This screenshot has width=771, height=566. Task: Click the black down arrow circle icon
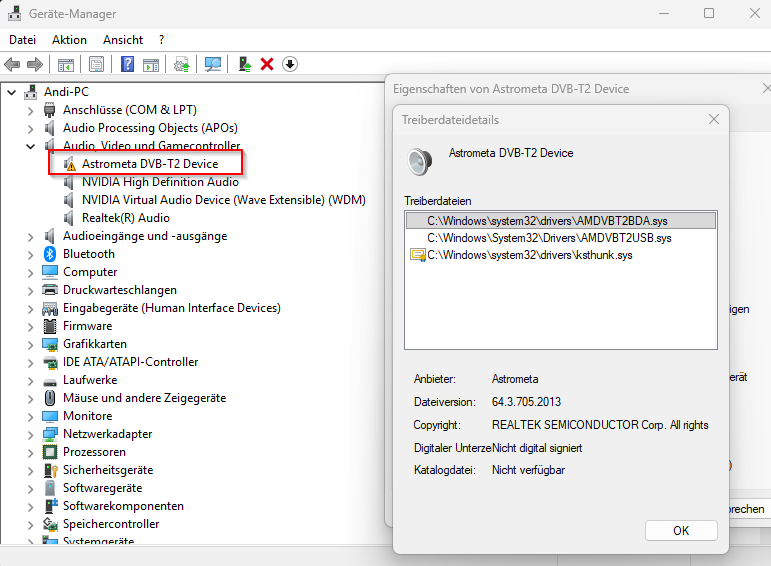[290, 64]
